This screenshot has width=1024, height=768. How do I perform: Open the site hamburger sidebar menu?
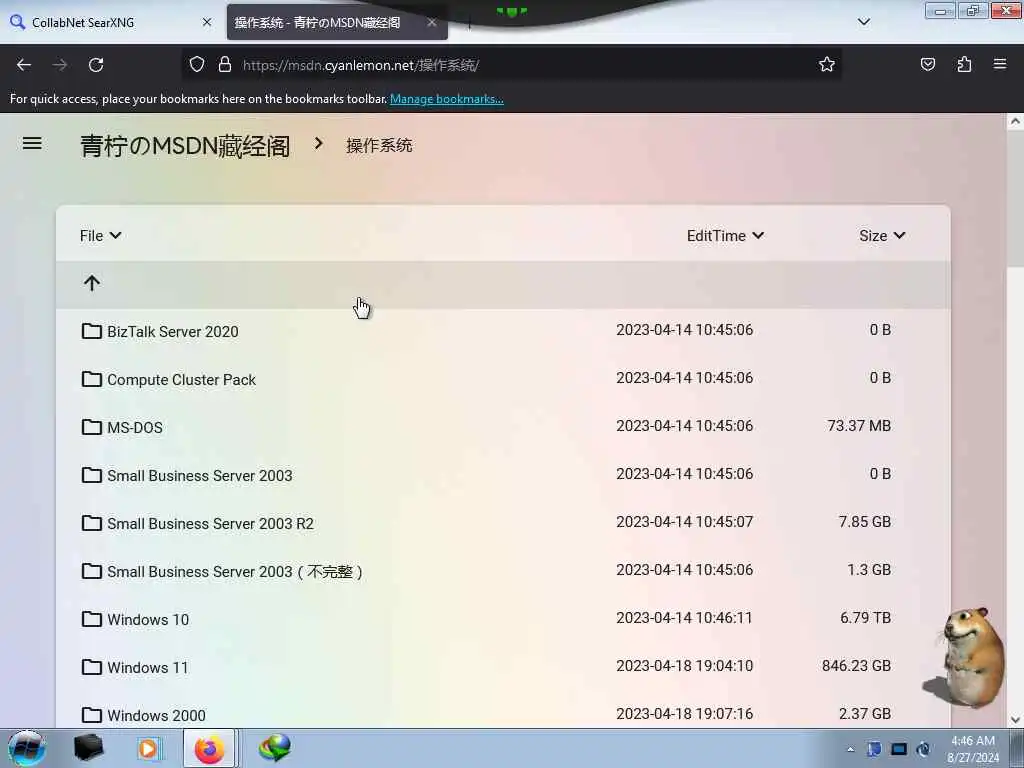click(32, 143)
